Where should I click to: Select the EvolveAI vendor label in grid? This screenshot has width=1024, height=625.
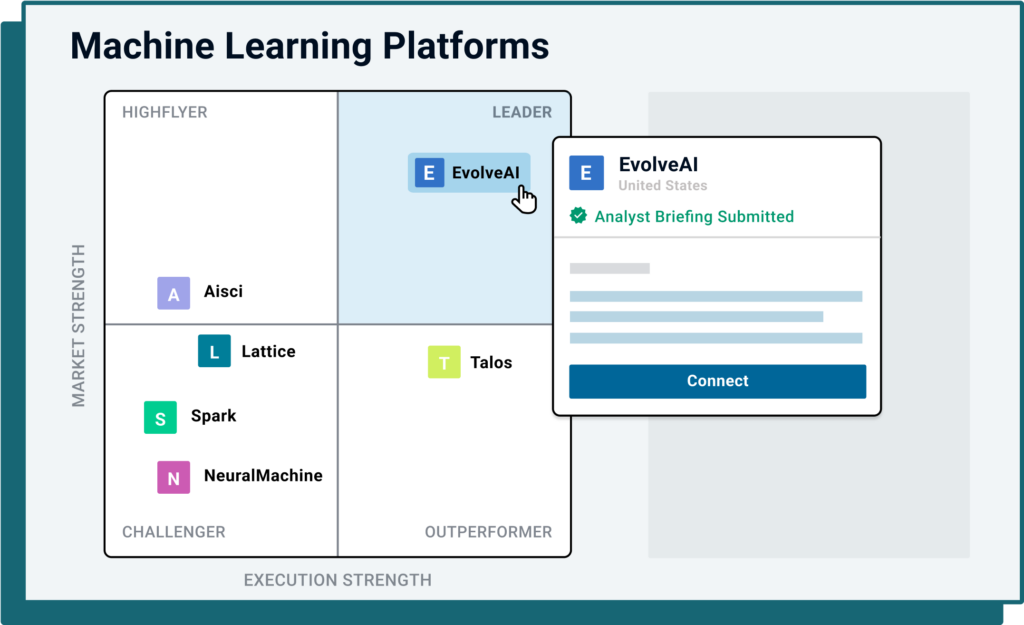486,173
